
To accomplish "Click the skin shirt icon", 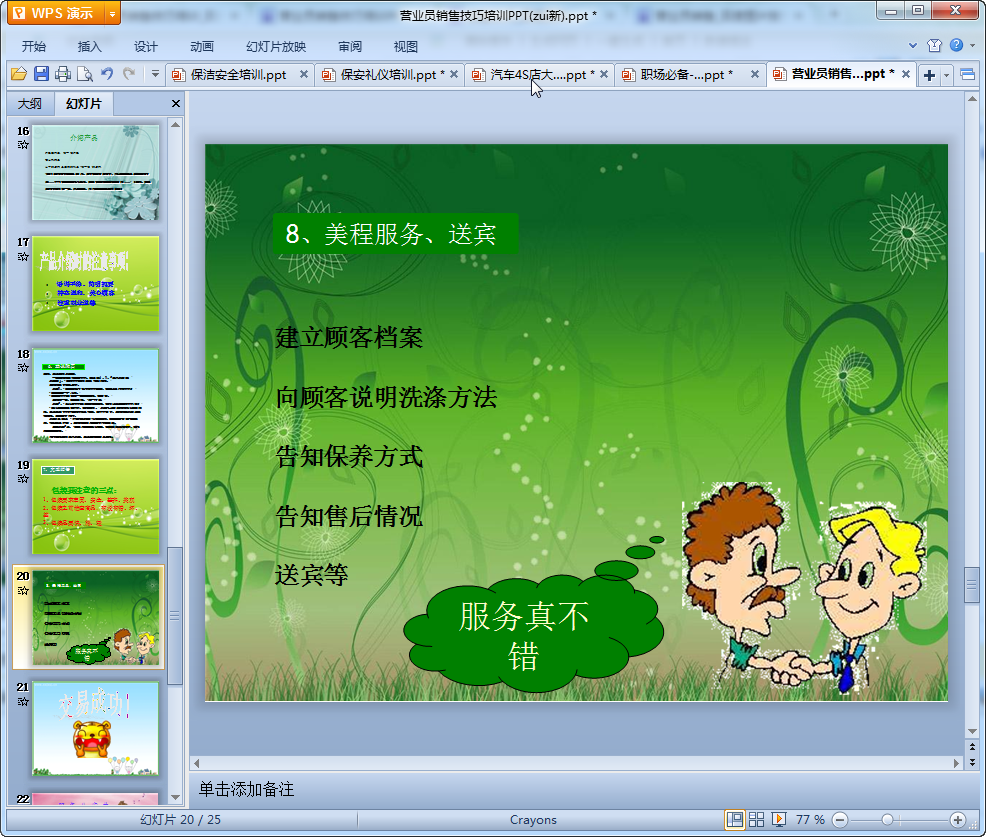I will [x=934, y=45].
